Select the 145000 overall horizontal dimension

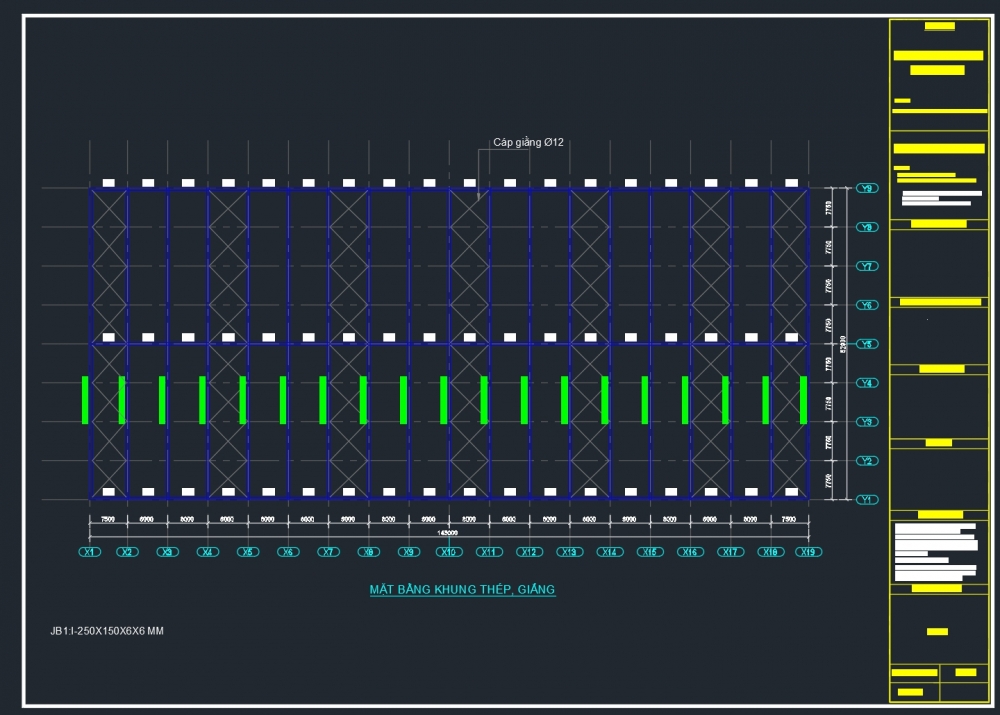tap(449, 532)
